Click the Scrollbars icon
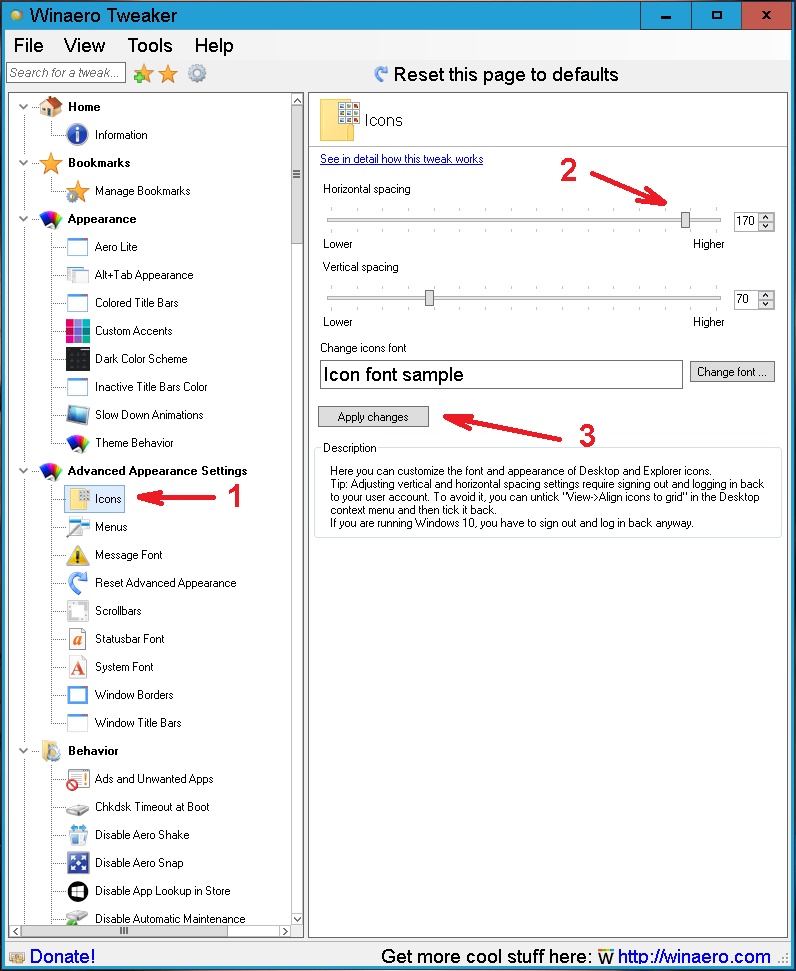 click(77, 611)
